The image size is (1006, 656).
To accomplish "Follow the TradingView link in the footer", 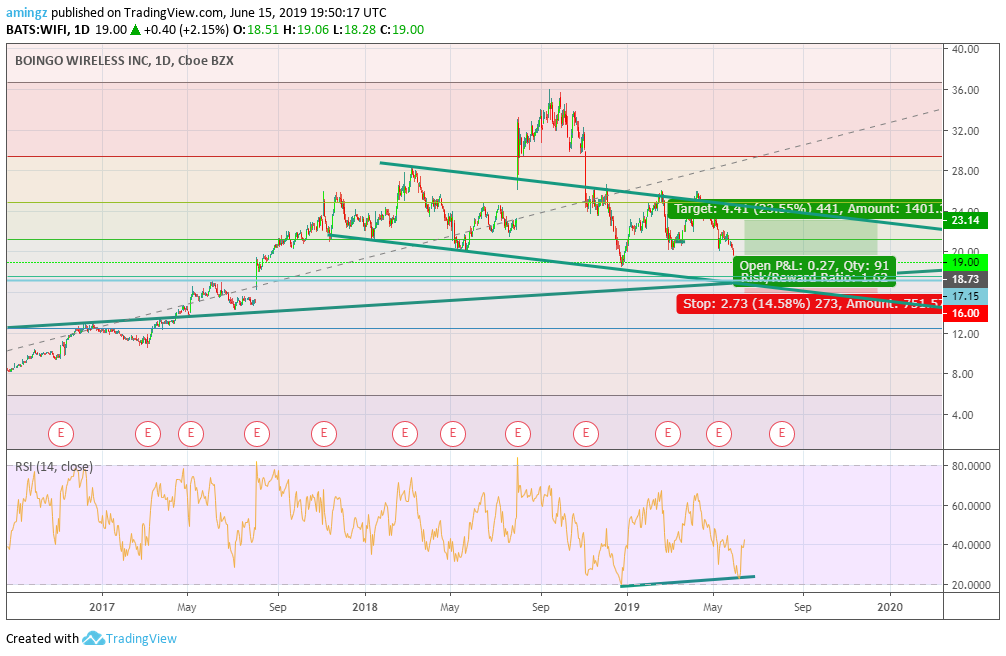I will pyautogui.click(x=141, y=639).
